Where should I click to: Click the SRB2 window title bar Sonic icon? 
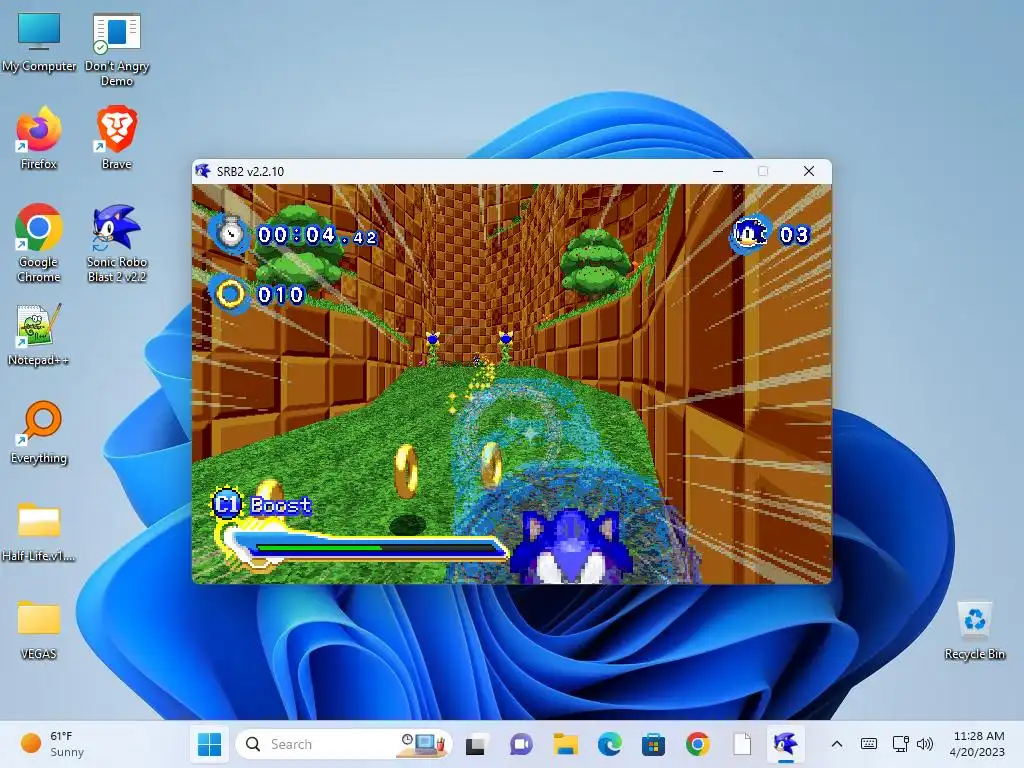coord(203,171)
